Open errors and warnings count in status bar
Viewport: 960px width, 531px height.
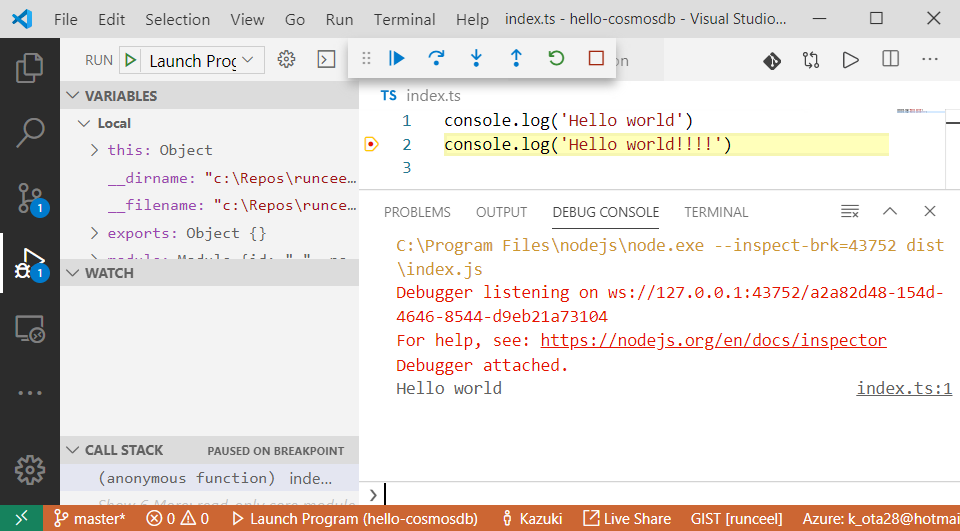178,519
